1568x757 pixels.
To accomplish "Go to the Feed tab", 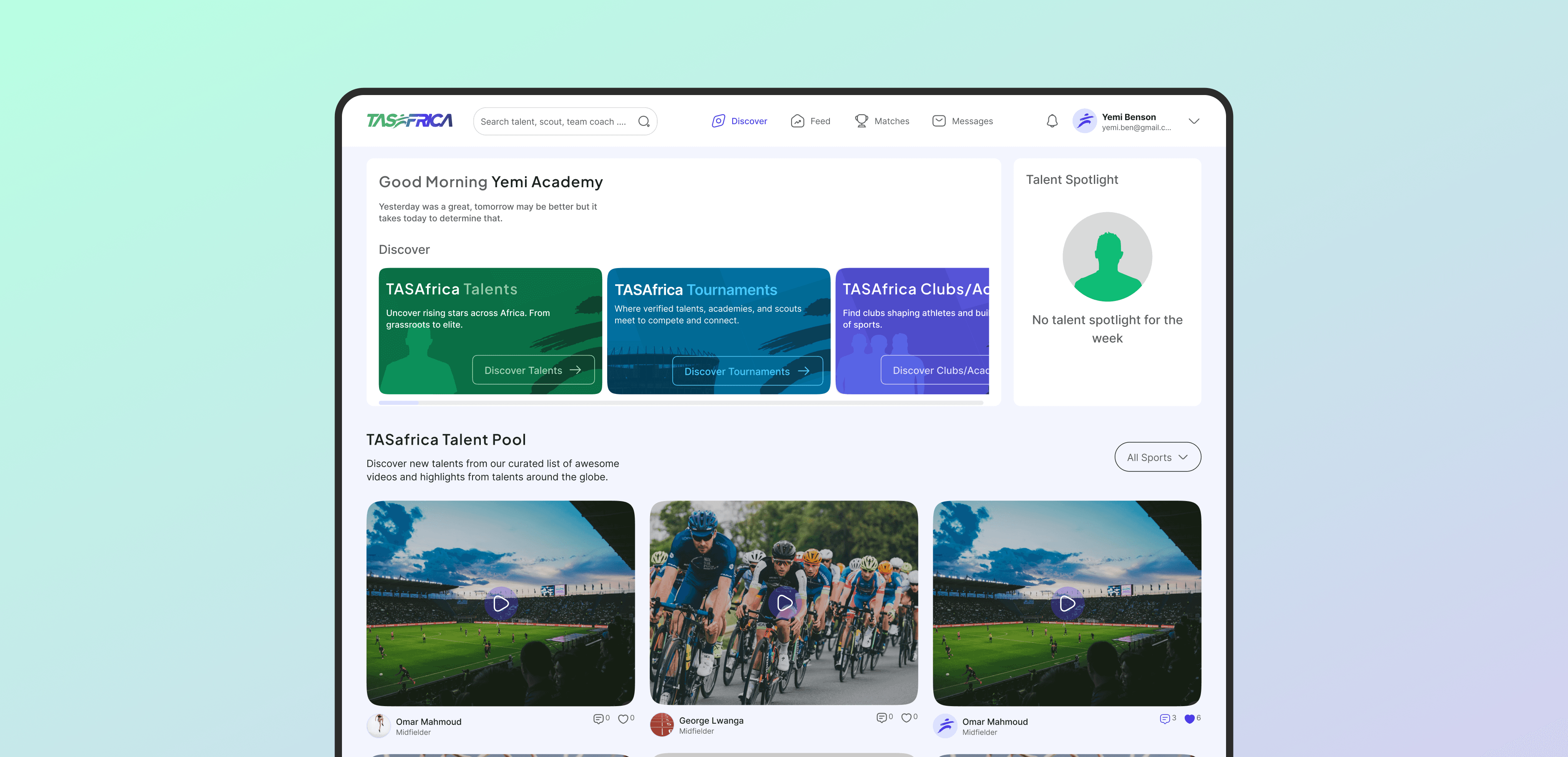I will pos(810,121).
